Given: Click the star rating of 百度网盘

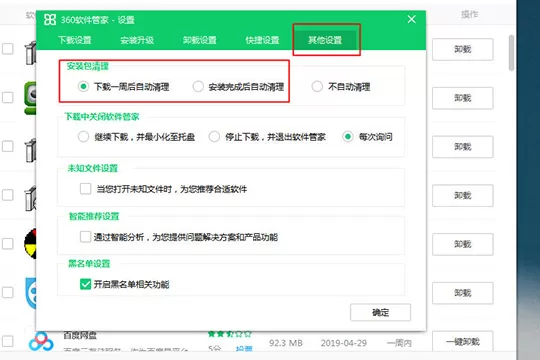Looking at the screenshot, I should (230, 334).
